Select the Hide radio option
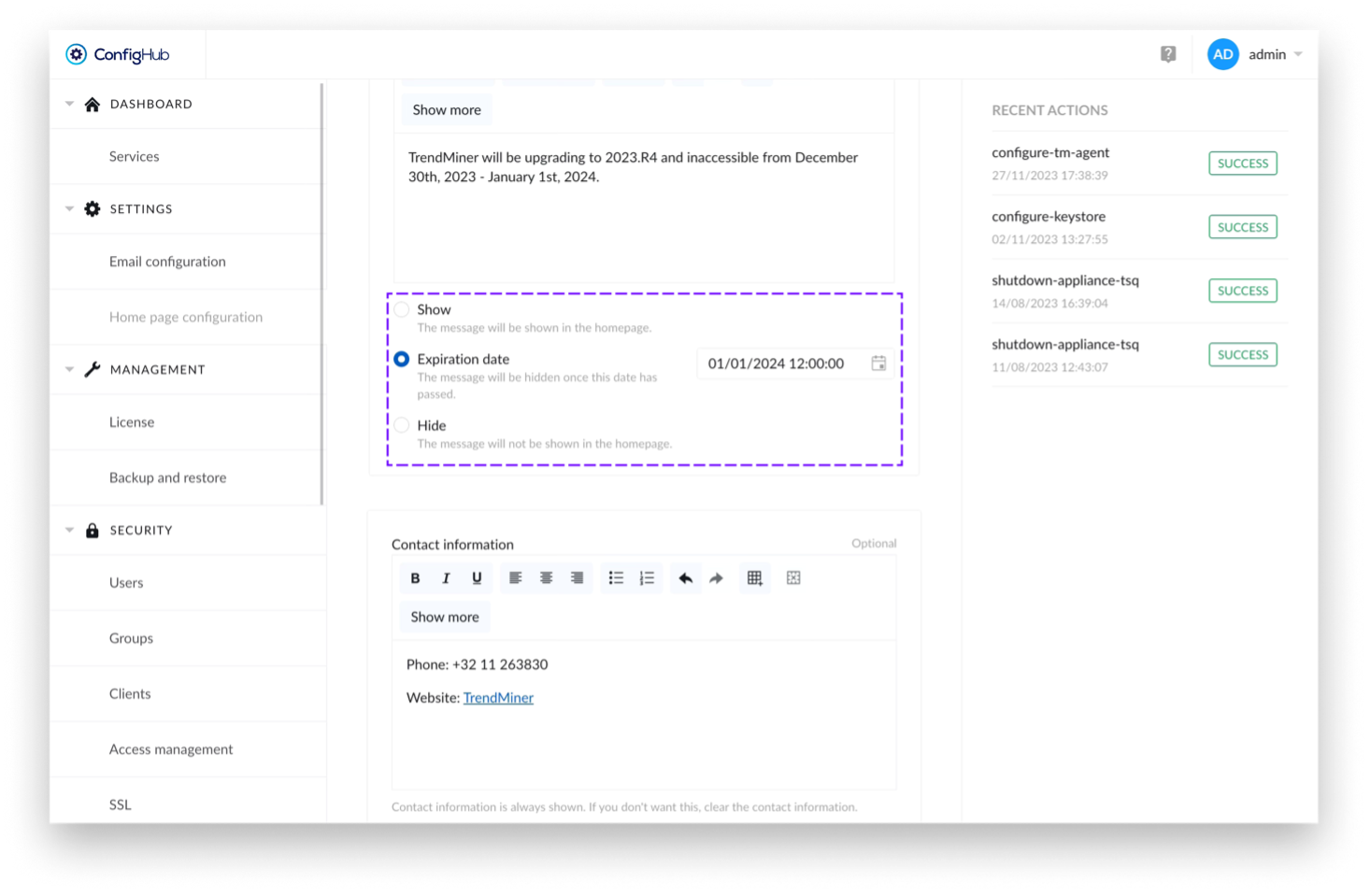Screen dimensions: 1370x896 pos(402,425)
